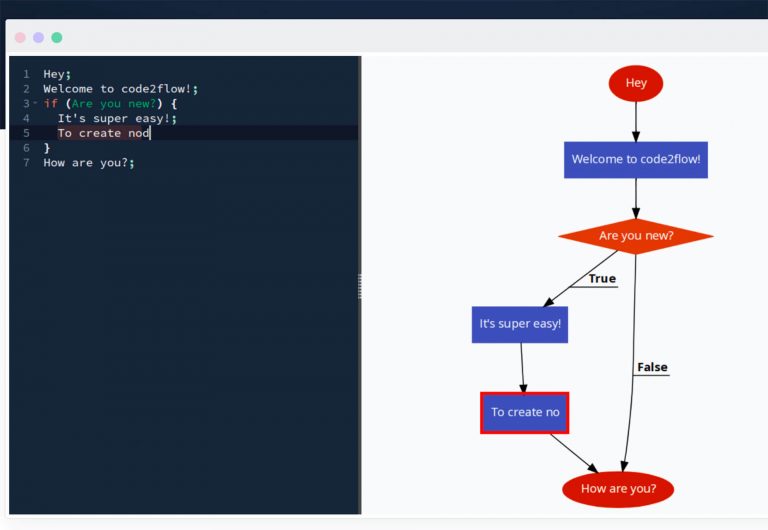Click the orange 'Are you new?' diamond

(635, 236)
